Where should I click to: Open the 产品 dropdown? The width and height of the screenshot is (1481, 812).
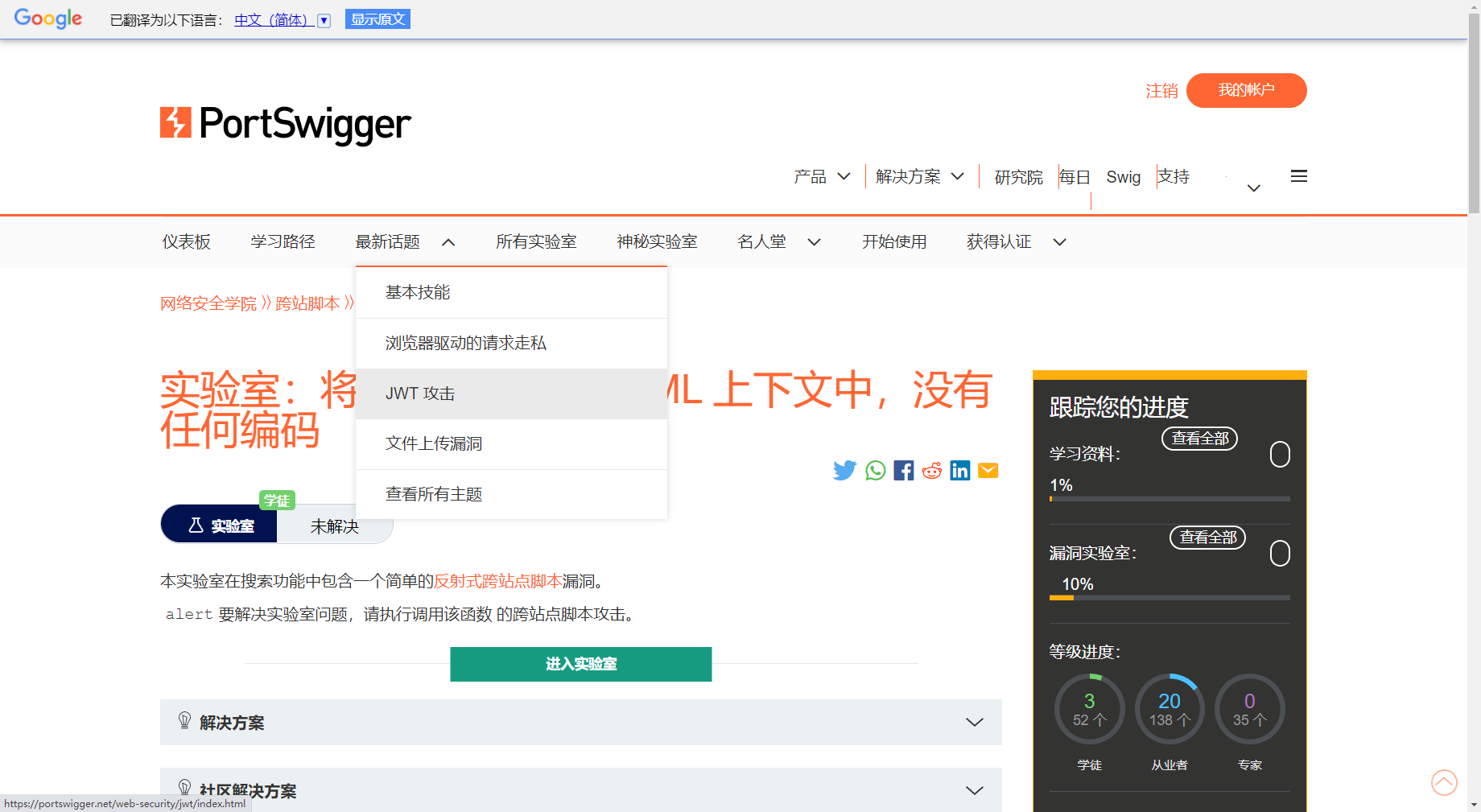(821, 176)
